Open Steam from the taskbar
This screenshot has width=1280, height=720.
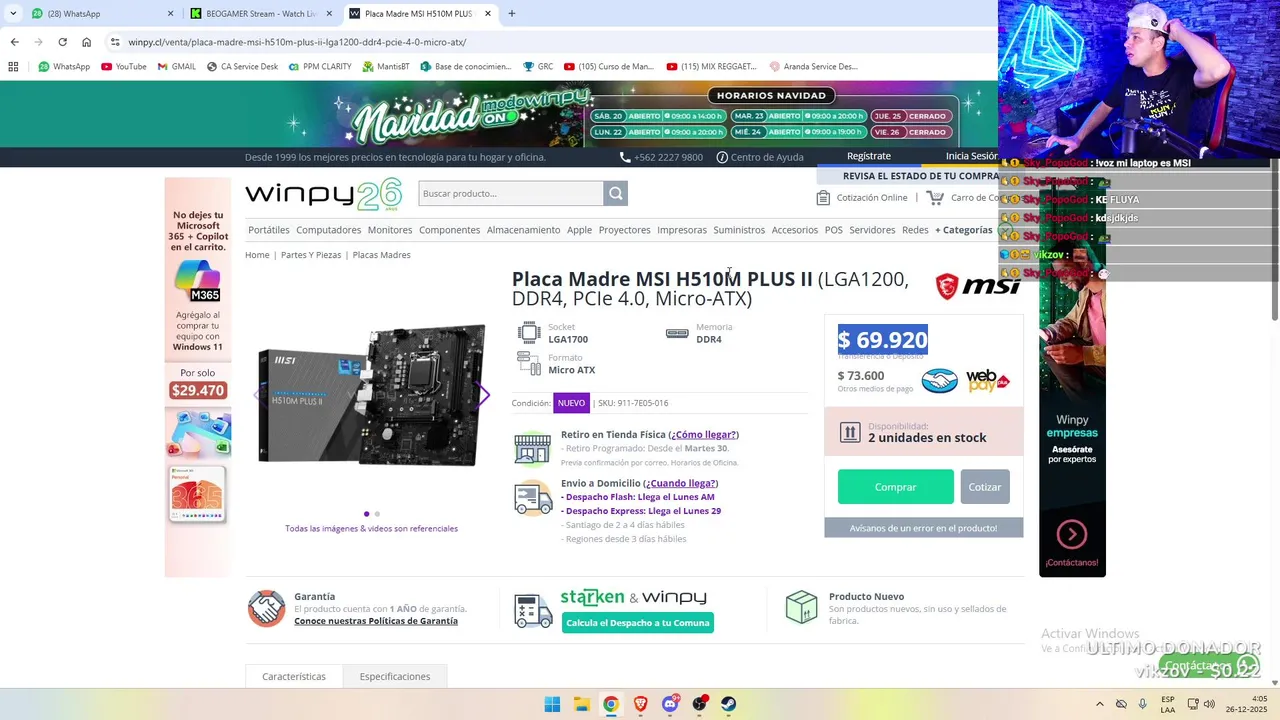(729, 704)
